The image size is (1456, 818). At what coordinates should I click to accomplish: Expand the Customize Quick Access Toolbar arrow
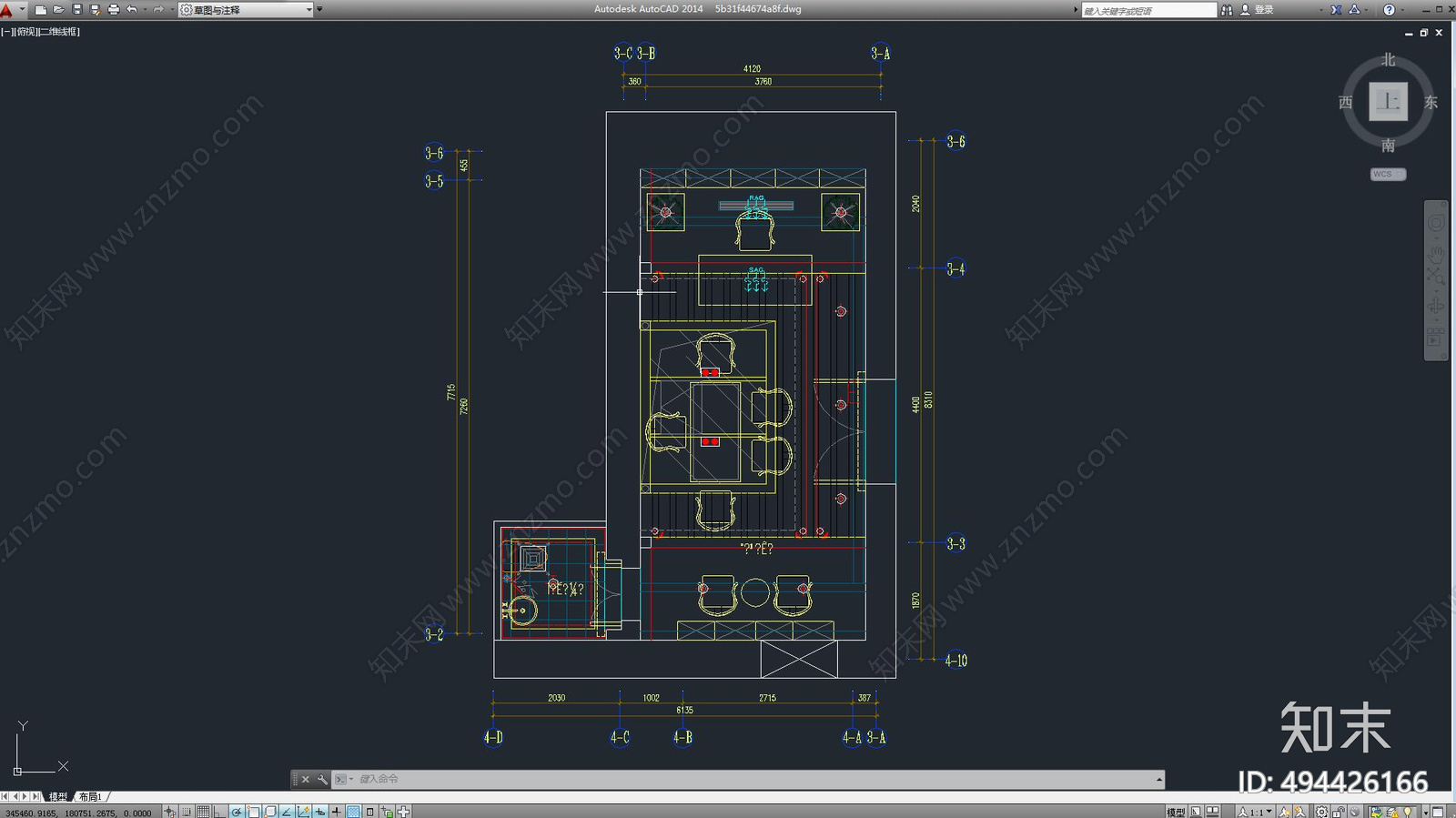(319, 10)
